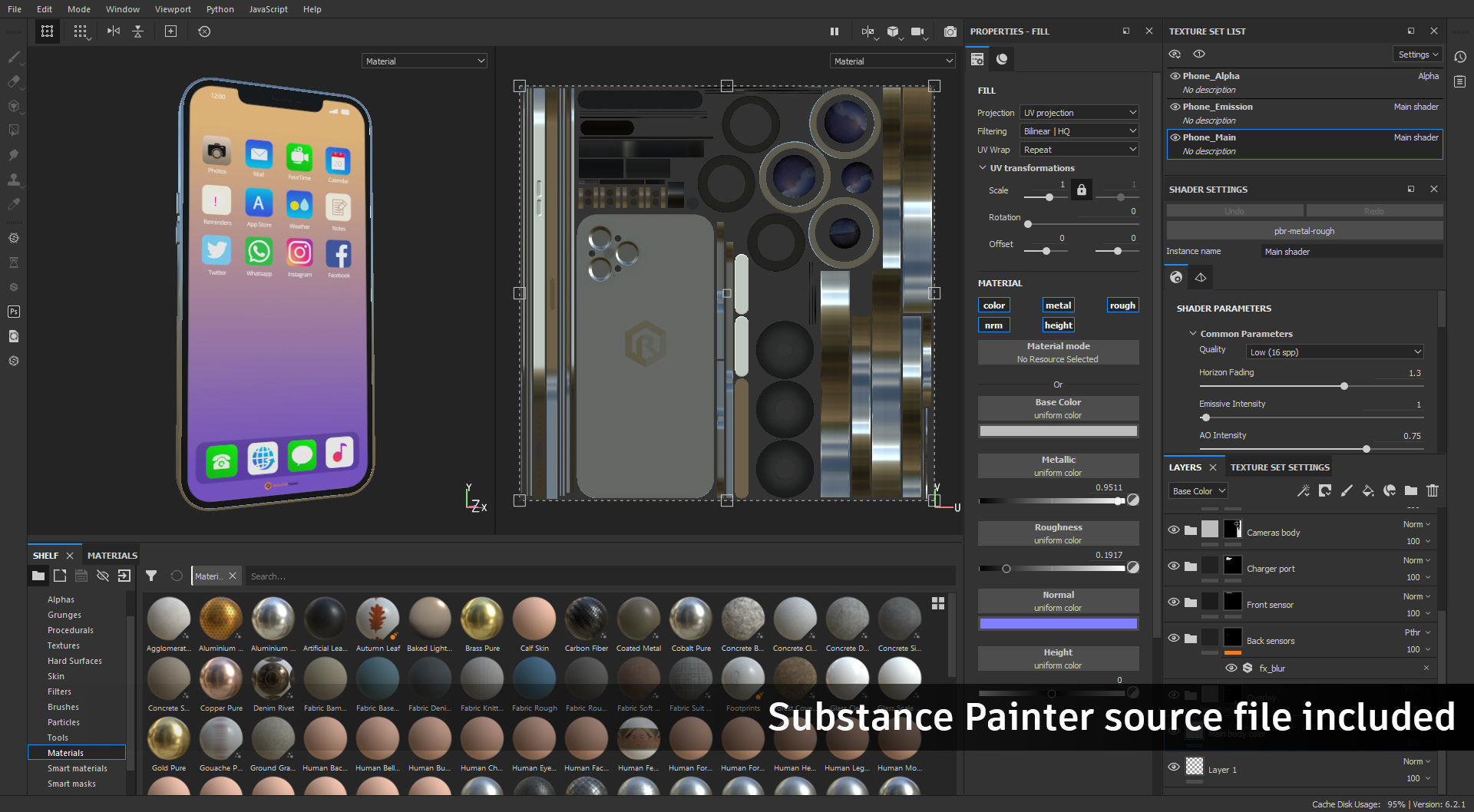Pause the engine computation
The width and height of the screenshot is (1474, 812).
click(x=834, y=31)
